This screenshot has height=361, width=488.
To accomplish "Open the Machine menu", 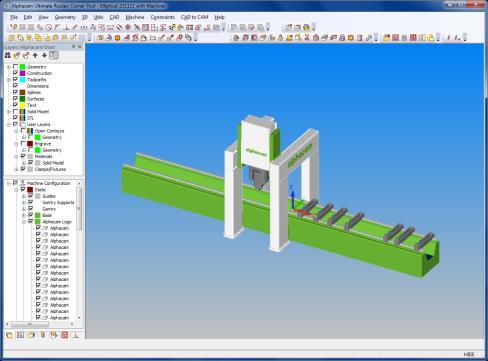I will click(x=135, y=17).
